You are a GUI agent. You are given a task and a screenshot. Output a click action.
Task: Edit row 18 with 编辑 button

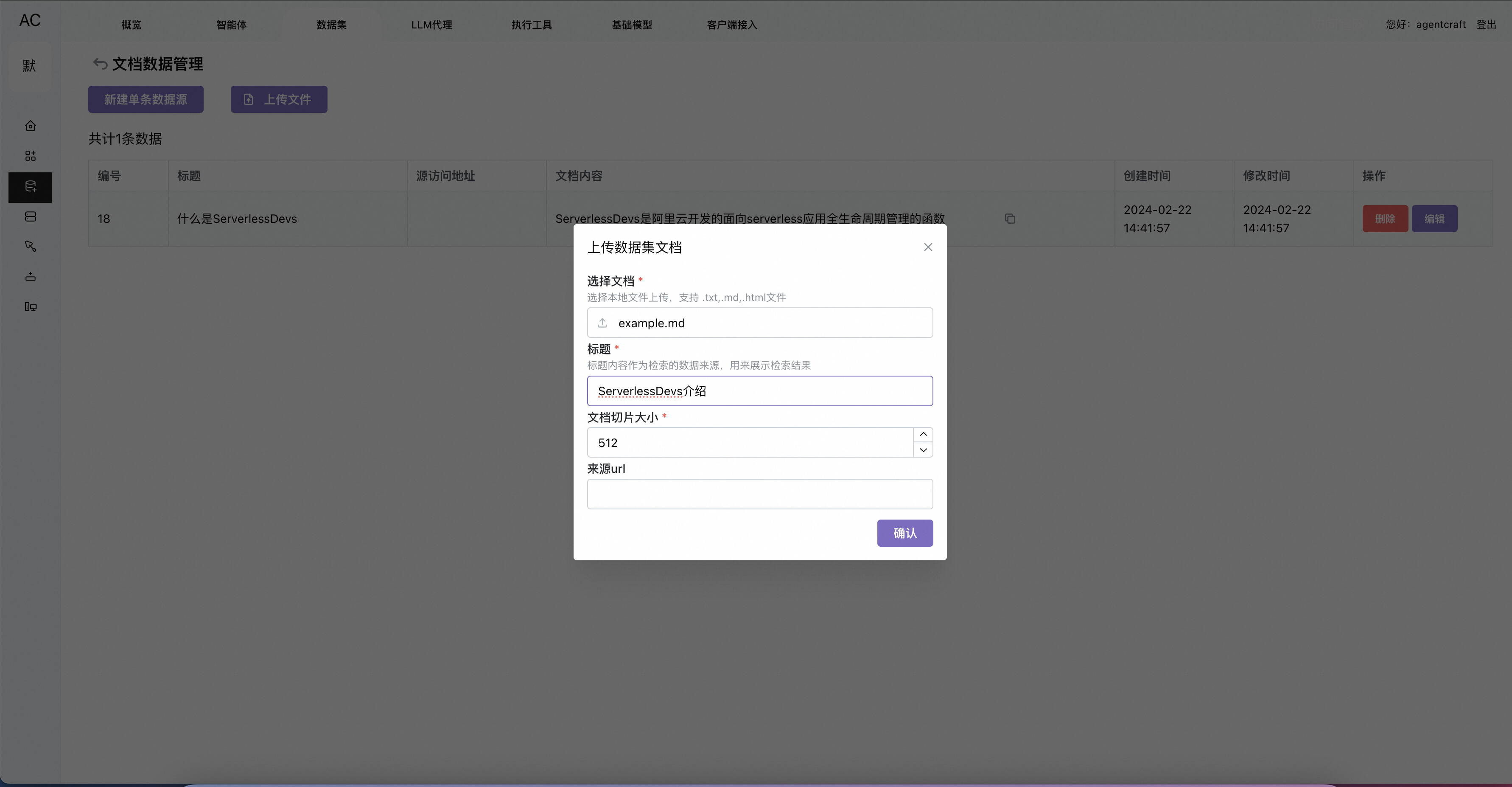1434,219
